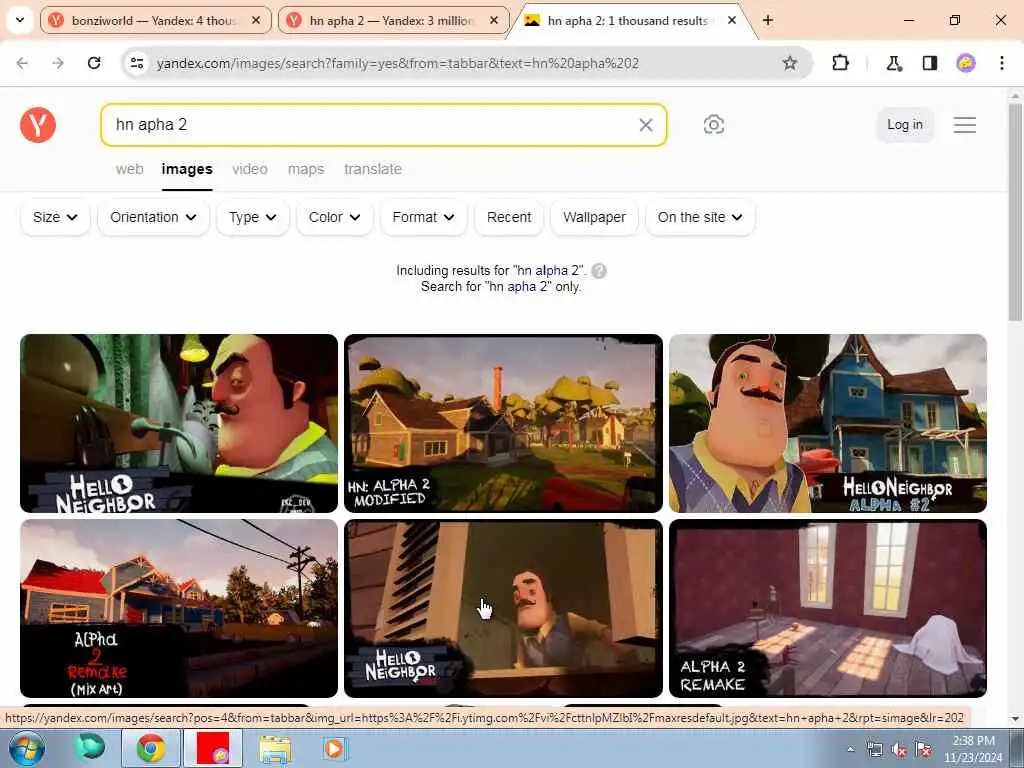Open the neighbor with faucet thumbnail
Screen dimensions: 1024x768
coord(179,423)
